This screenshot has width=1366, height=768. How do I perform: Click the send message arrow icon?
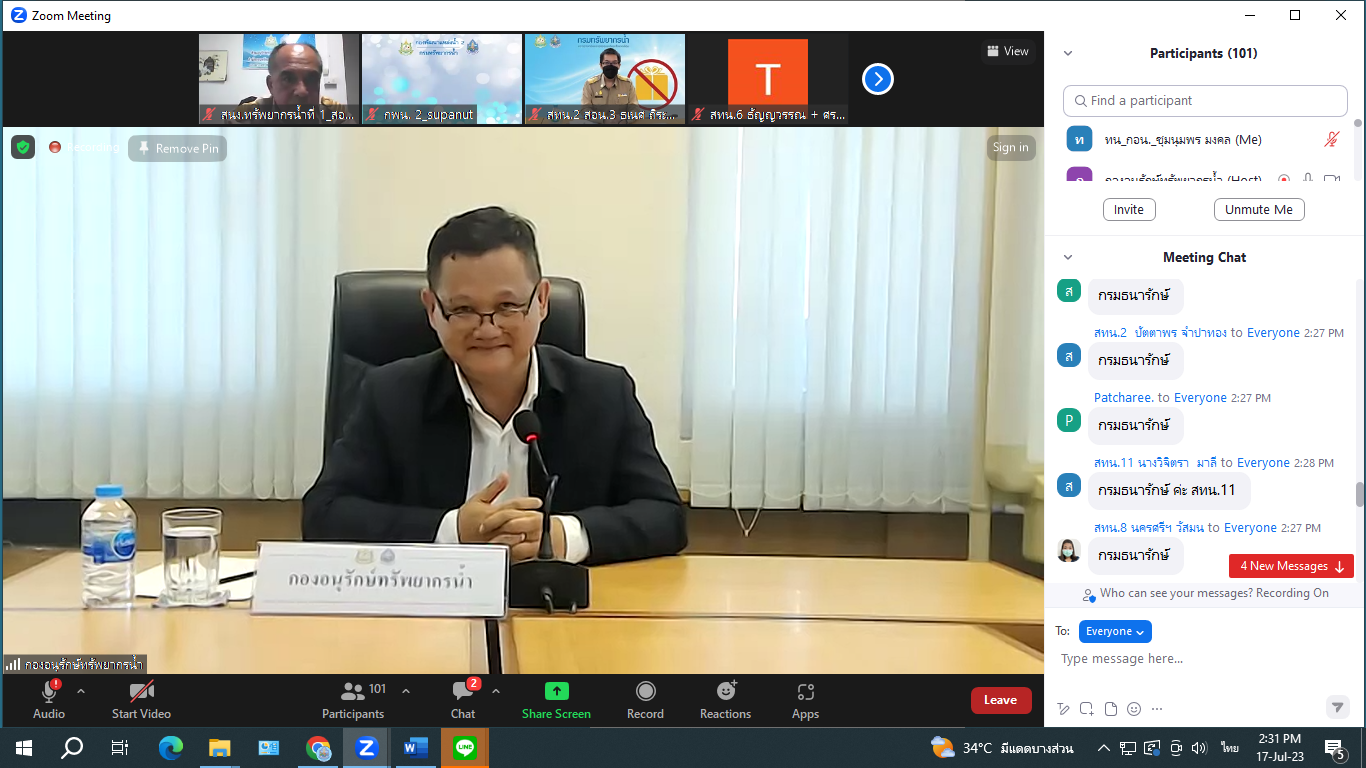click(1337, 707)
